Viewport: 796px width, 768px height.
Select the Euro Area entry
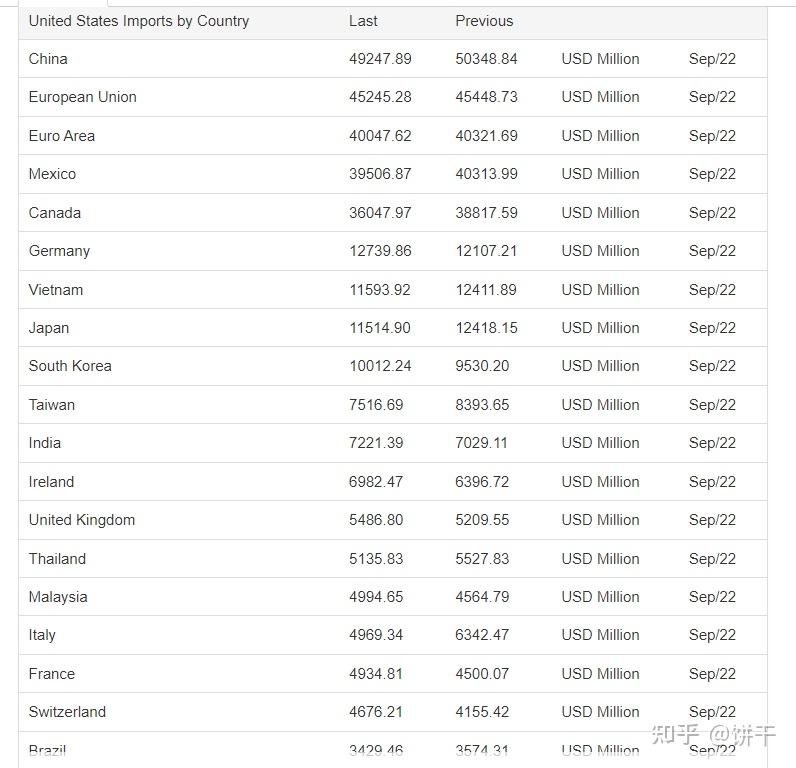tap(62, 136)
